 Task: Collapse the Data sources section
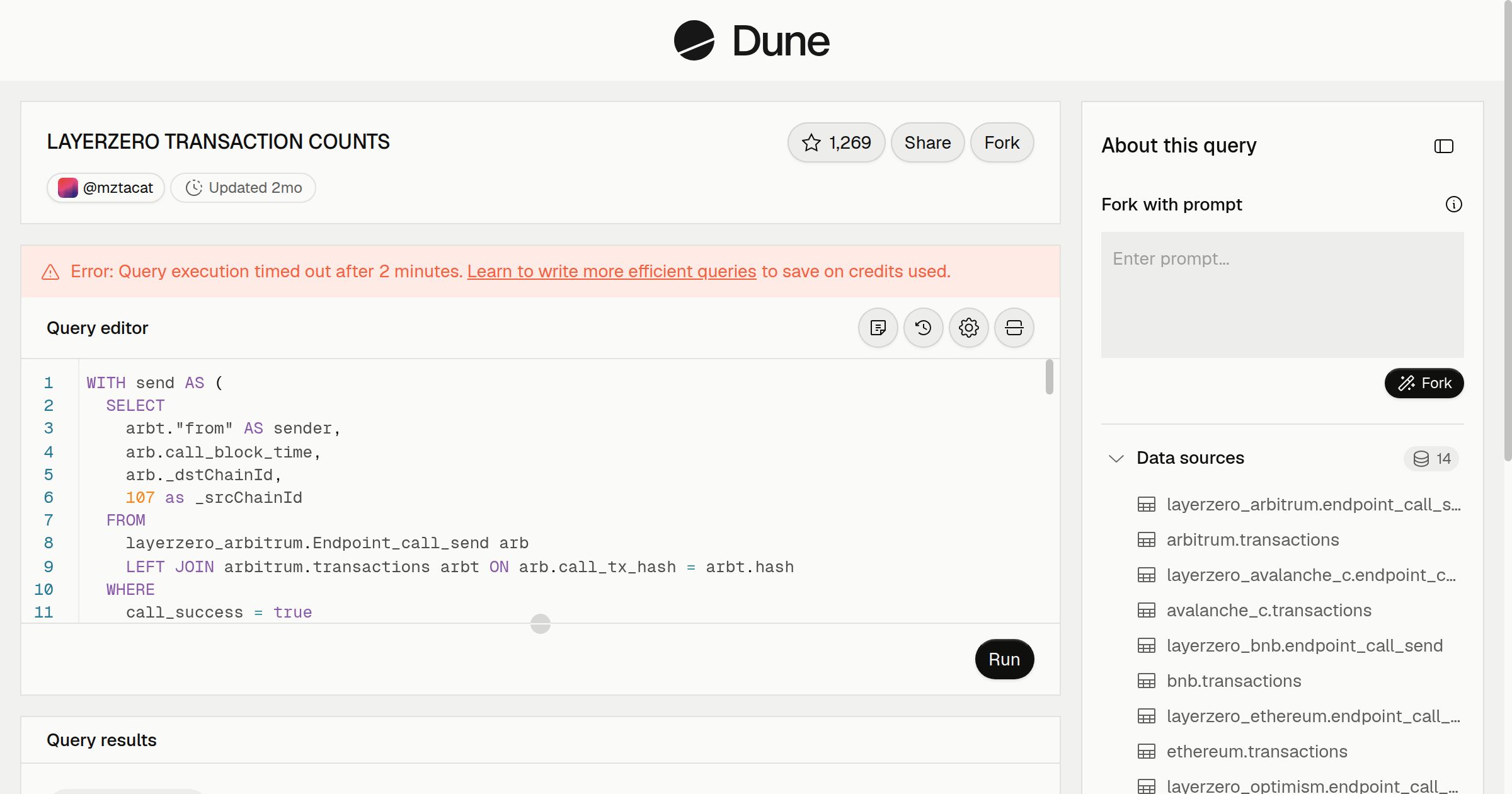tap(1116, 458)
